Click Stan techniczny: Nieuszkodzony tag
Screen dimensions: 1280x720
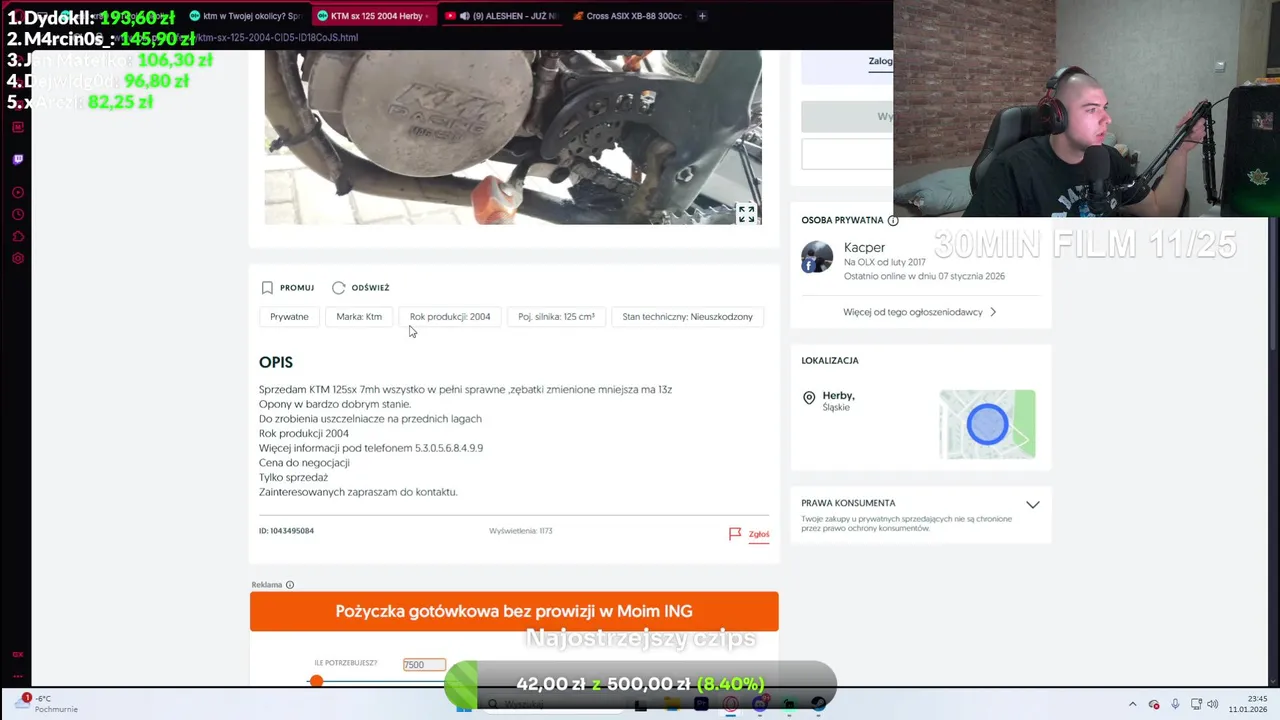[687, 317]
